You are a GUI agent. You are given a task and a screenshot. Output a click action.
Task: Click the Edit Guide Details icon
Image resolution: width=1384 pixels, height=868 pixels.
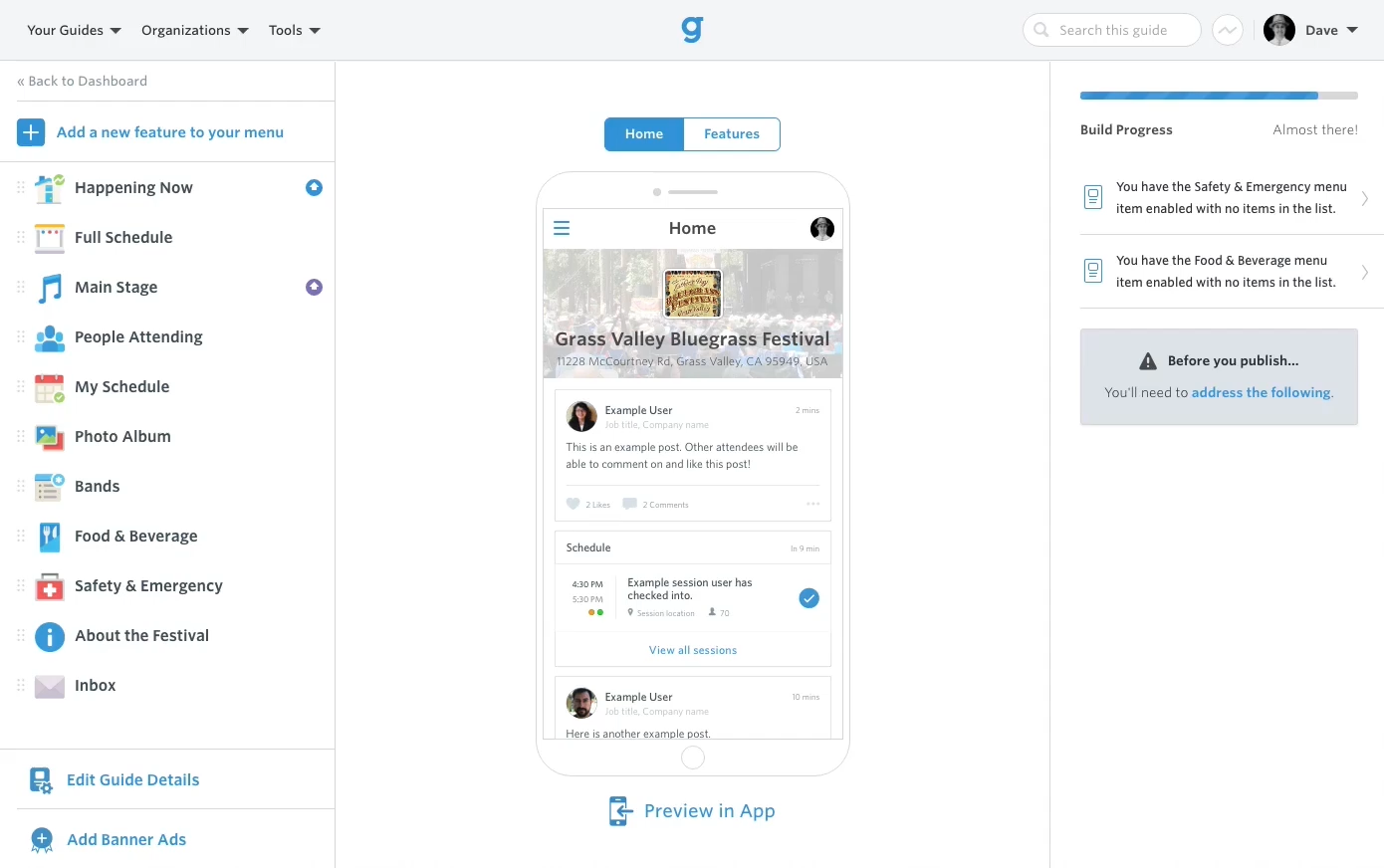pos(41,780)
